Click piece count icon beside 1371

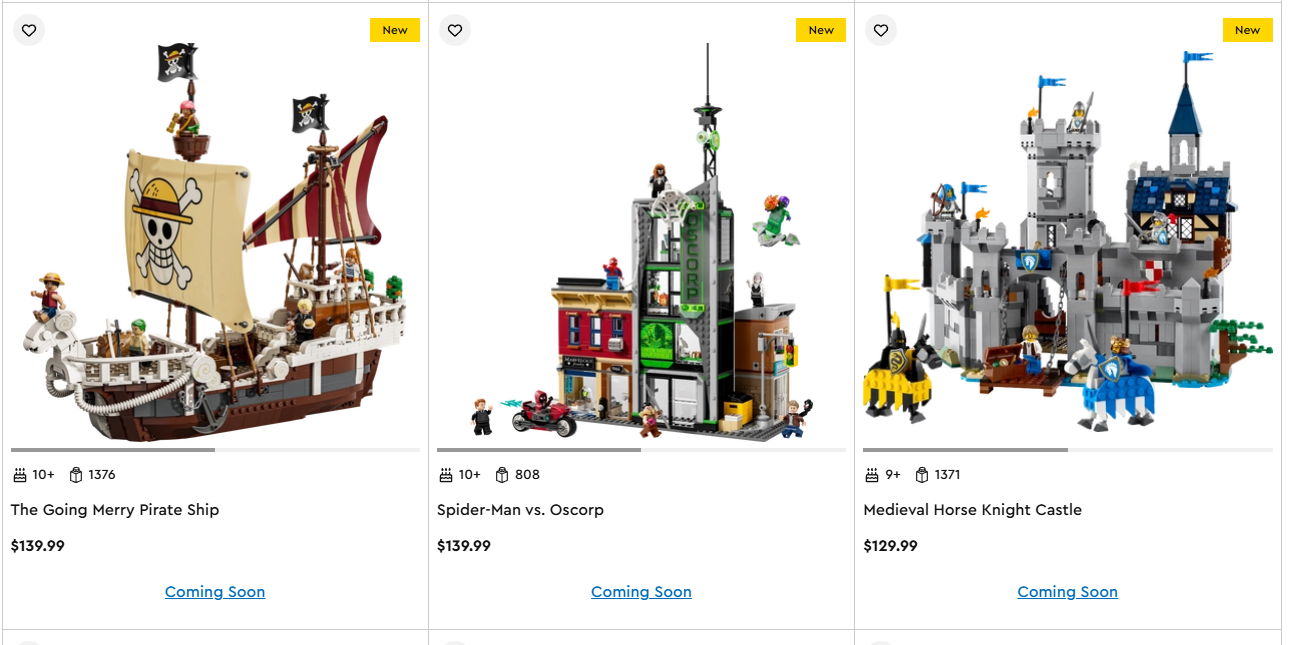[922, 475]
